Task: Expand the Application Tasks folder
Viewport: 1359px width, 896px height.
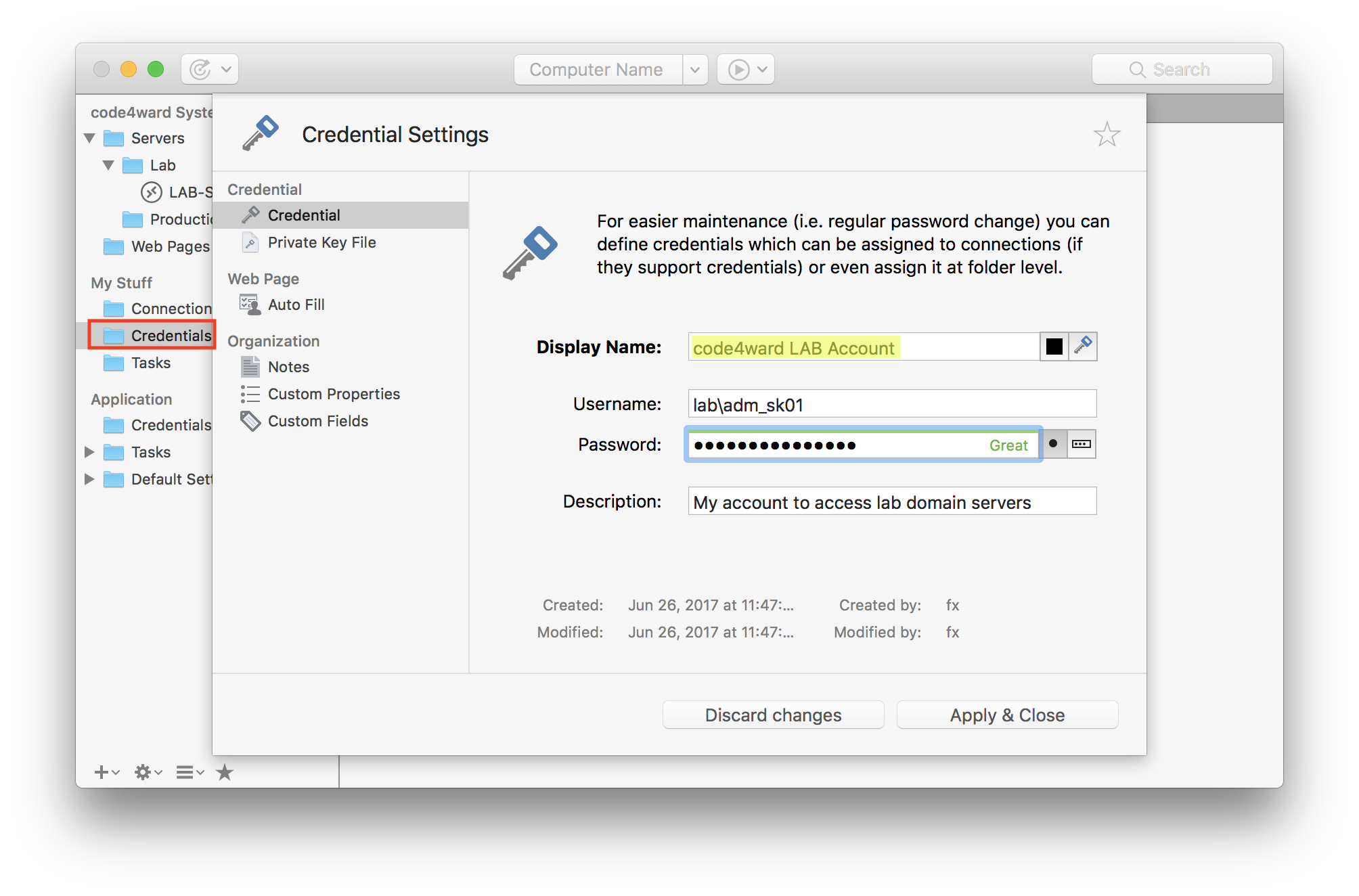Action: coord(89,452)
